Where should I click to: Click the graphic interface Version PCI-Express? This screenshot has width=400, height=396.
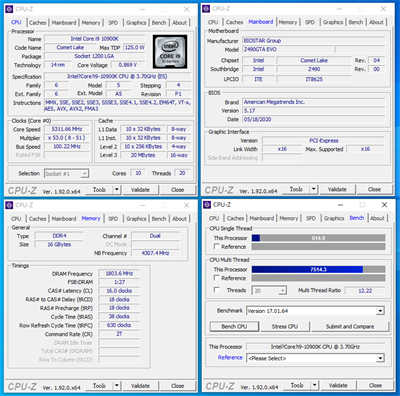point(323,140)
